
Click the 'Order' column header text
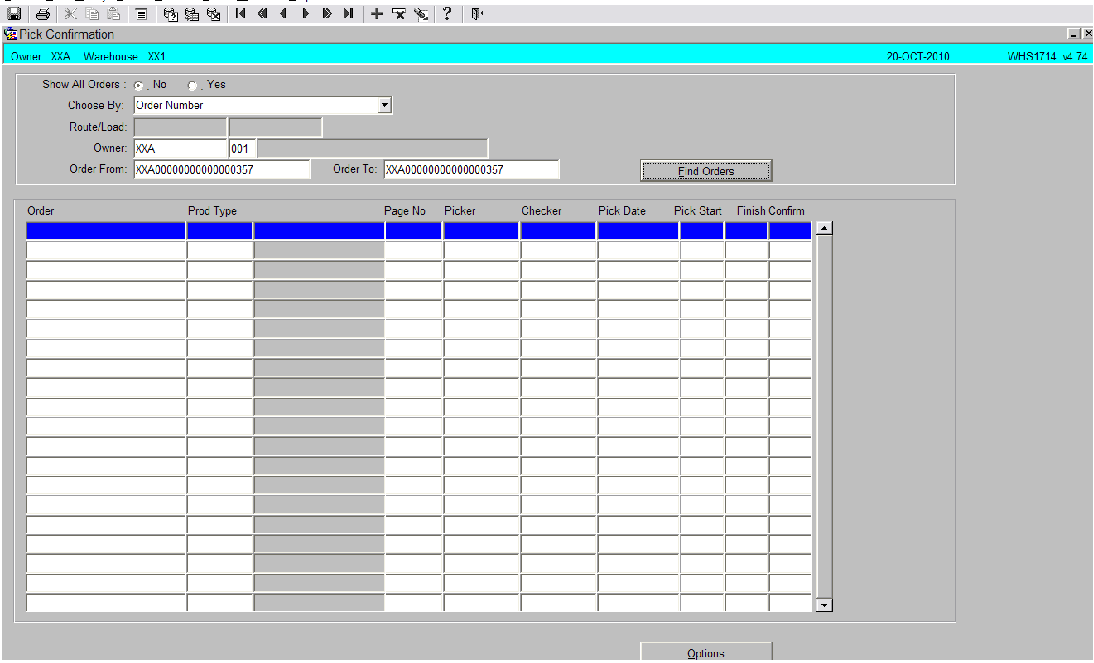point(40,211)
